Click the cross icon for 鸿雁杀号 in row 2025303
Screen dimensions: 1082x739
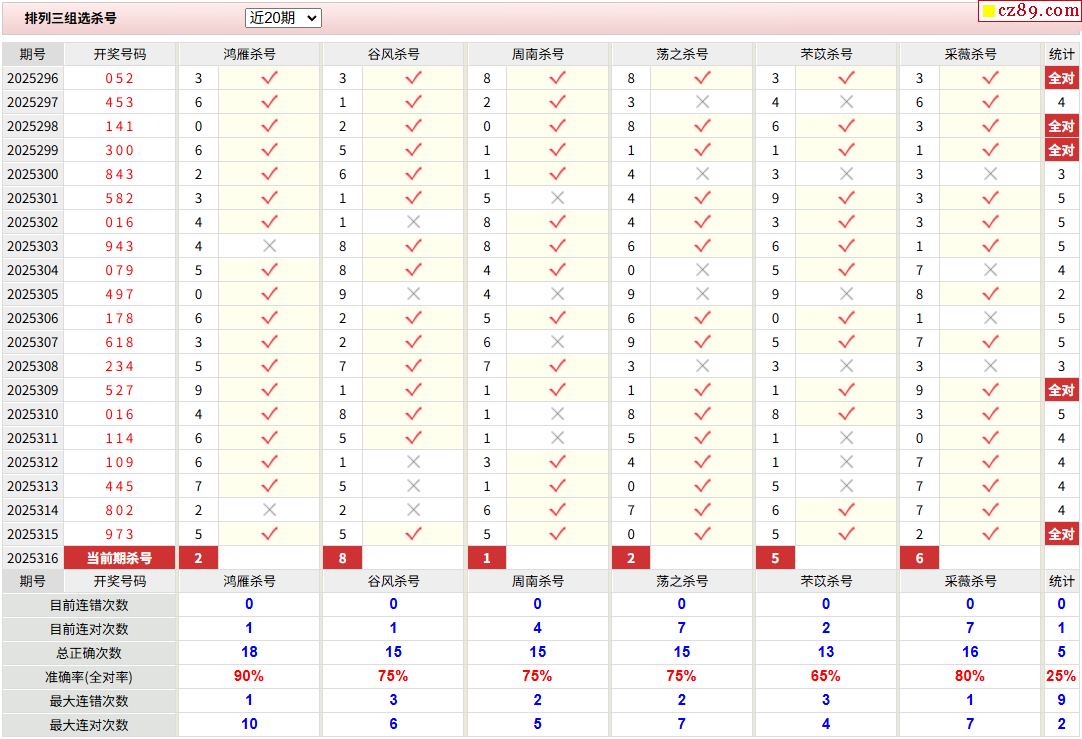point(269,246)
